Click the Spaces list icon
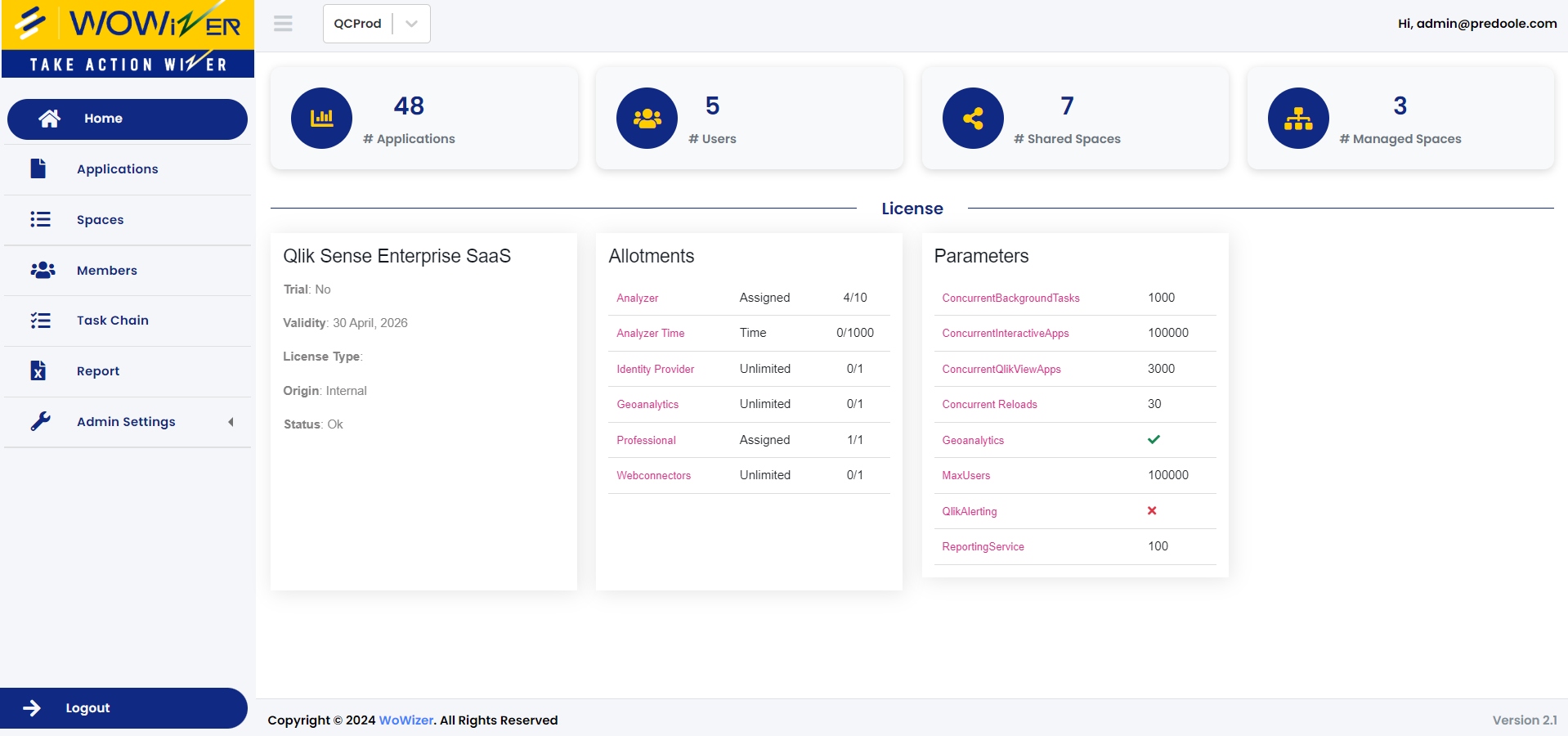This screenshot has width=1568, height=736. 40,219
